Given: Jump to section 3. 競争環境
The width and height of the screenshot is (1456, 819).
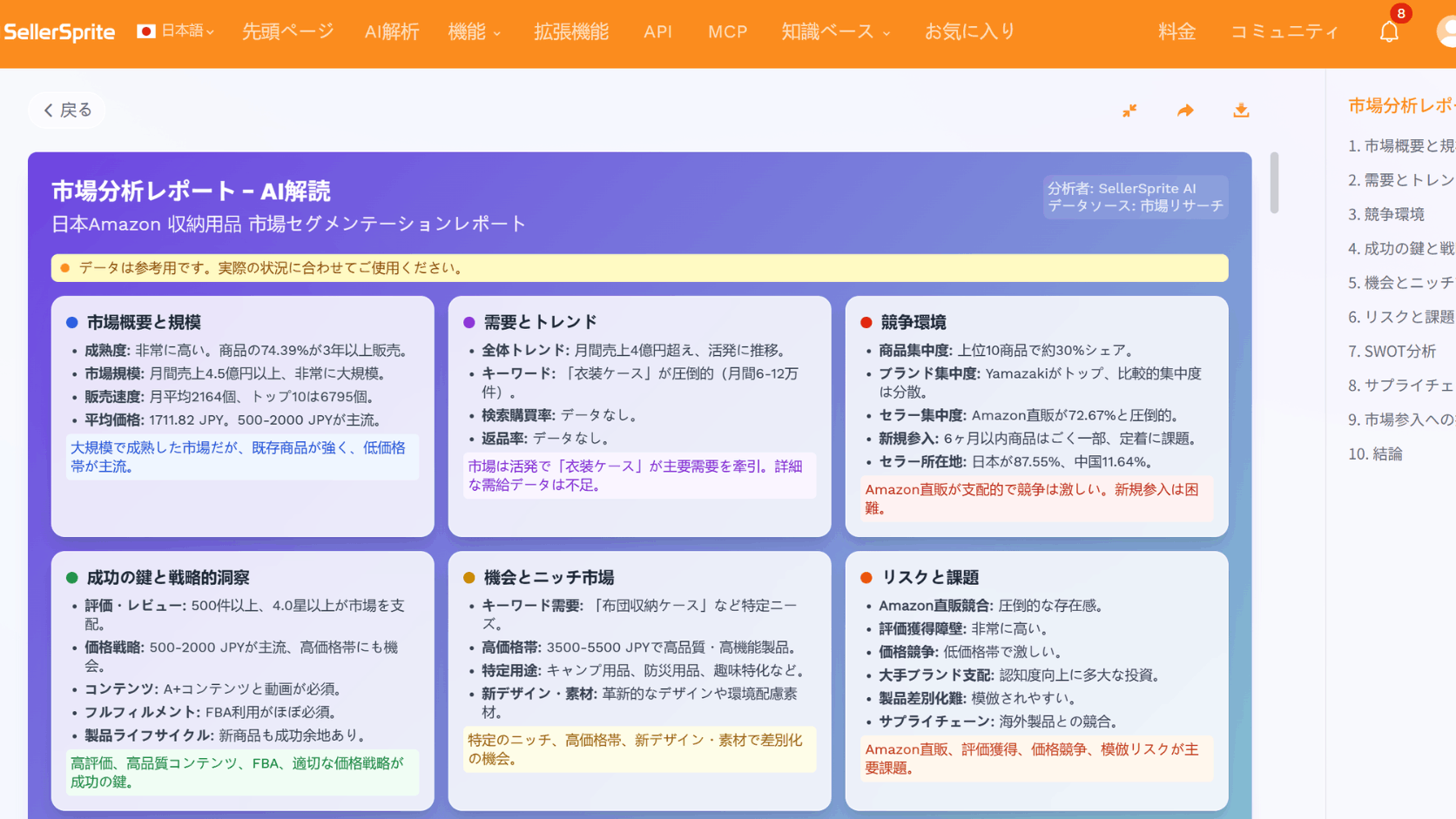Looking at the screenshot, I should tap(1385, 214).
